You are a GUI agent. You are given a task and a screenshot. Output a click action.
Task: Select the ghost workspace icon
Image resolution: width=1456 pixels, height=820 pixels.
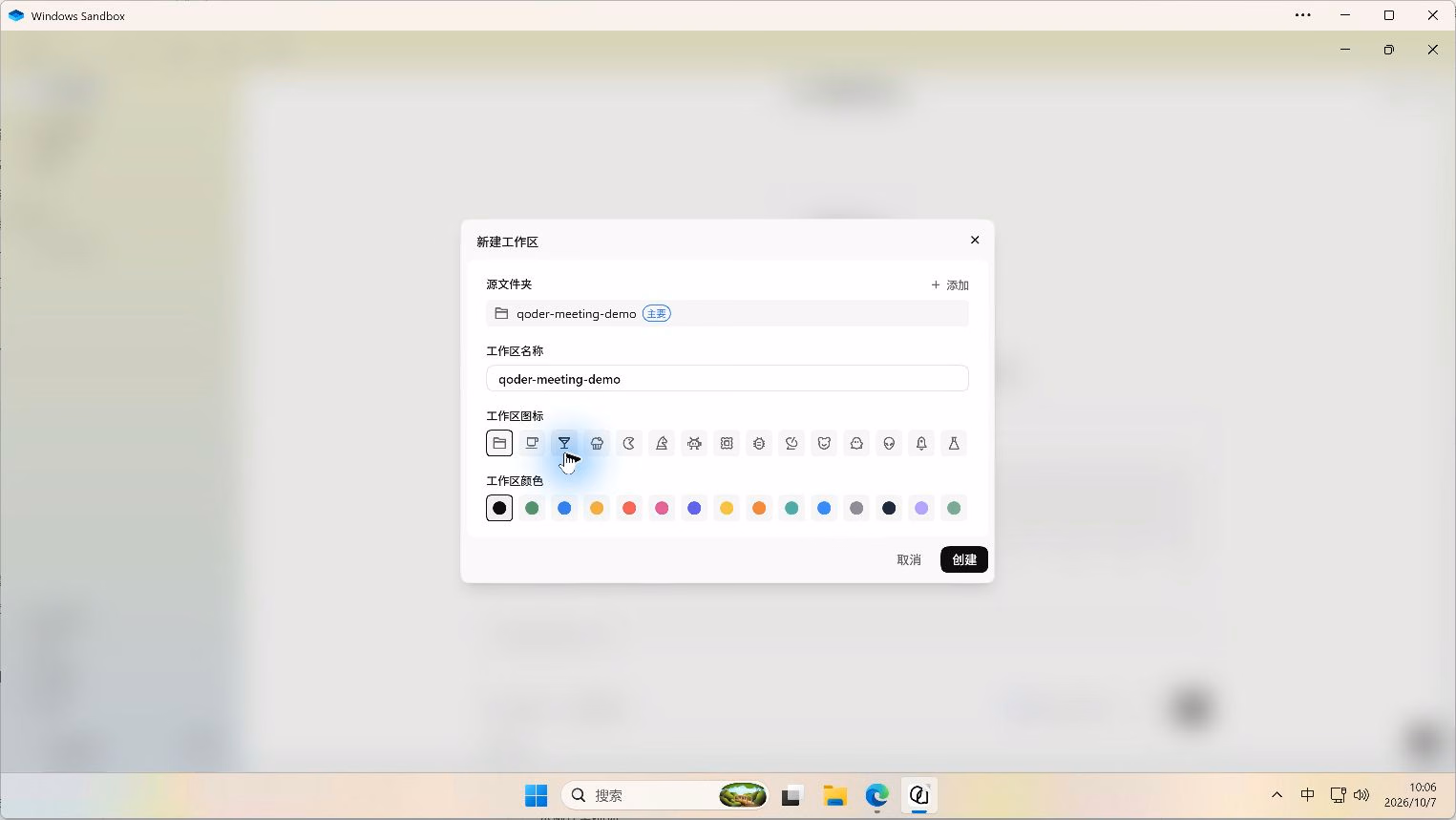tap(856, 443)
